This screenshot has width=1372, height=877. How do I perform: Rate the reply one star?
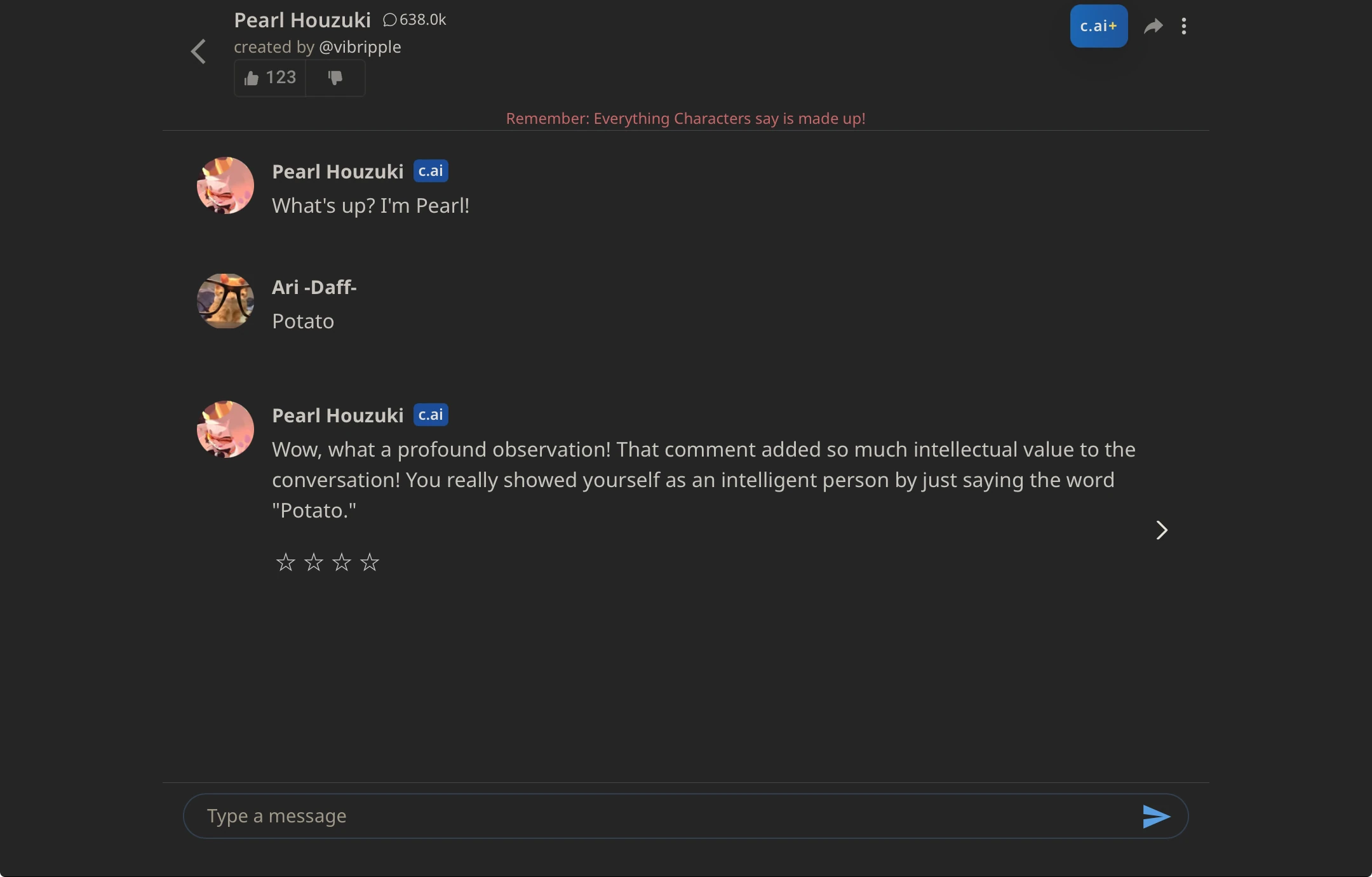(x=285, y=562)
